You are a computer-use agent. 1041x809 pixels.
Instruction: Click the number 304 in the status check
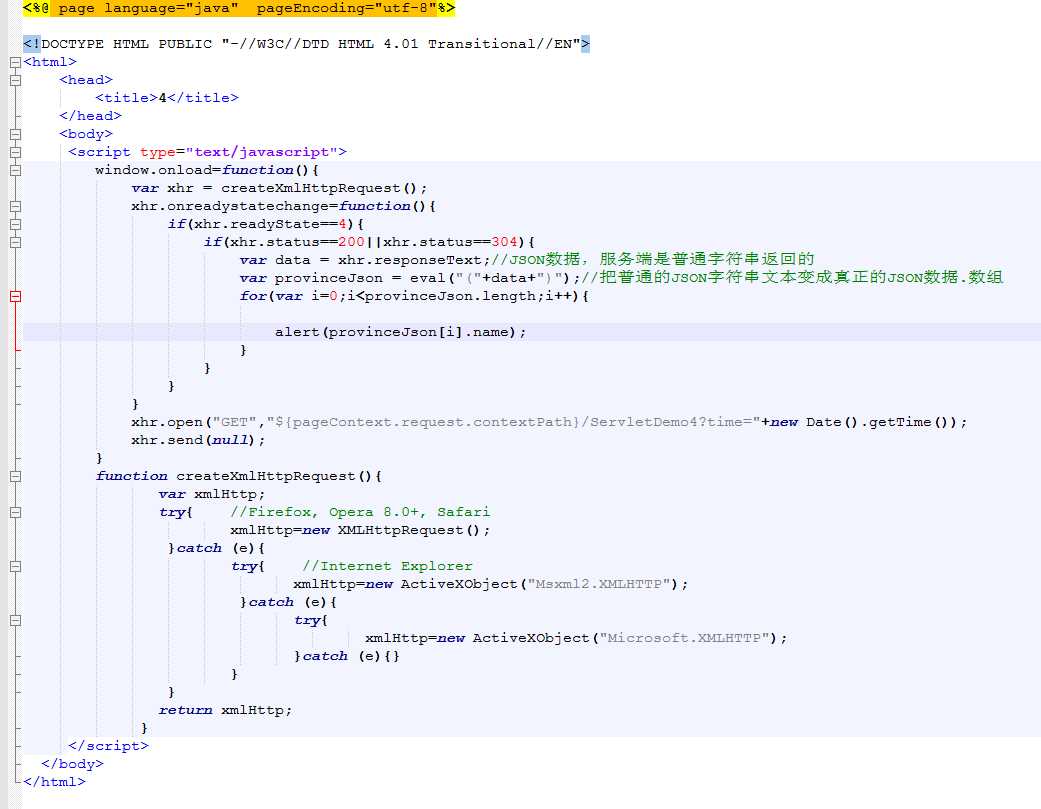click(x=505, y=242)
